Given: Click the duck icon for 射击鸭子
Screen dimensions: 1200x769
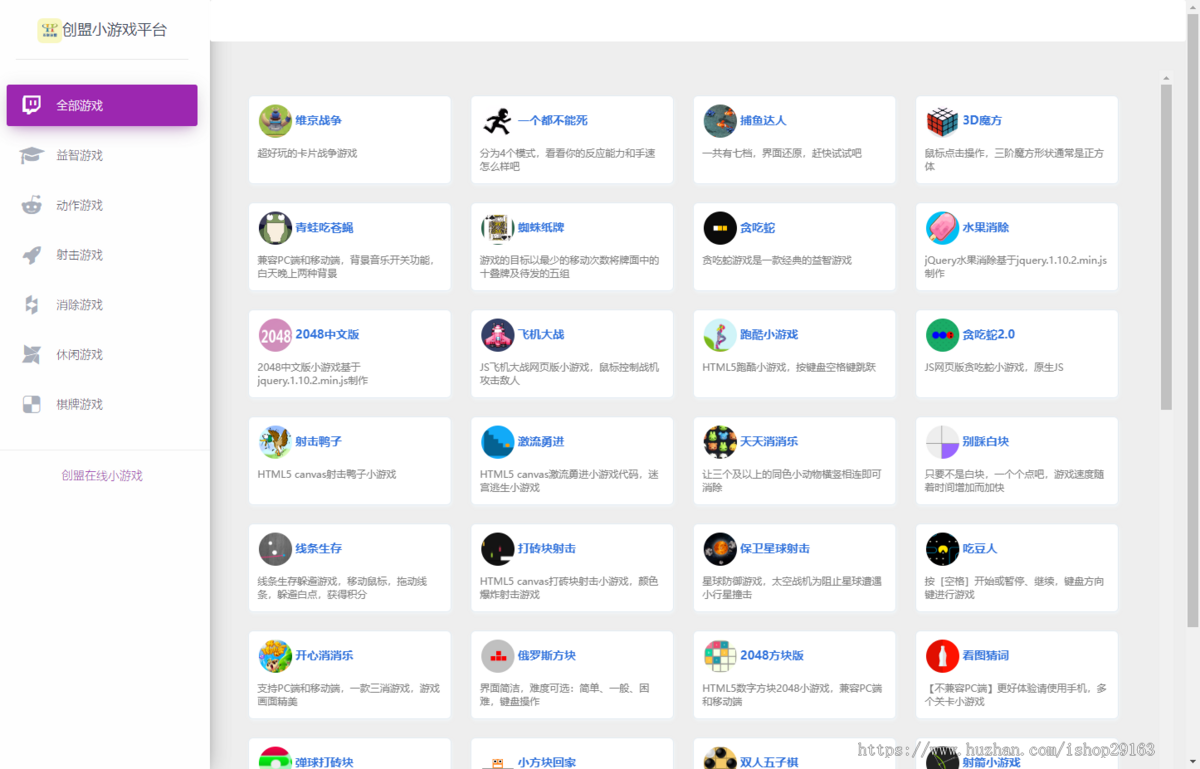Looking at the screenshot, I should 275,442.
